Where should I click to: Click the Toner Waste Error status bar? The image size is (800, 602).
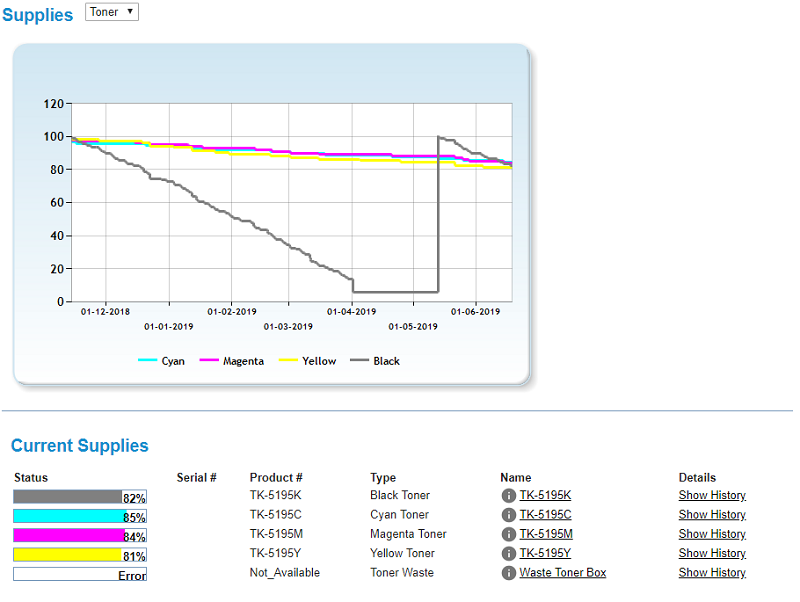pos(80,574)
